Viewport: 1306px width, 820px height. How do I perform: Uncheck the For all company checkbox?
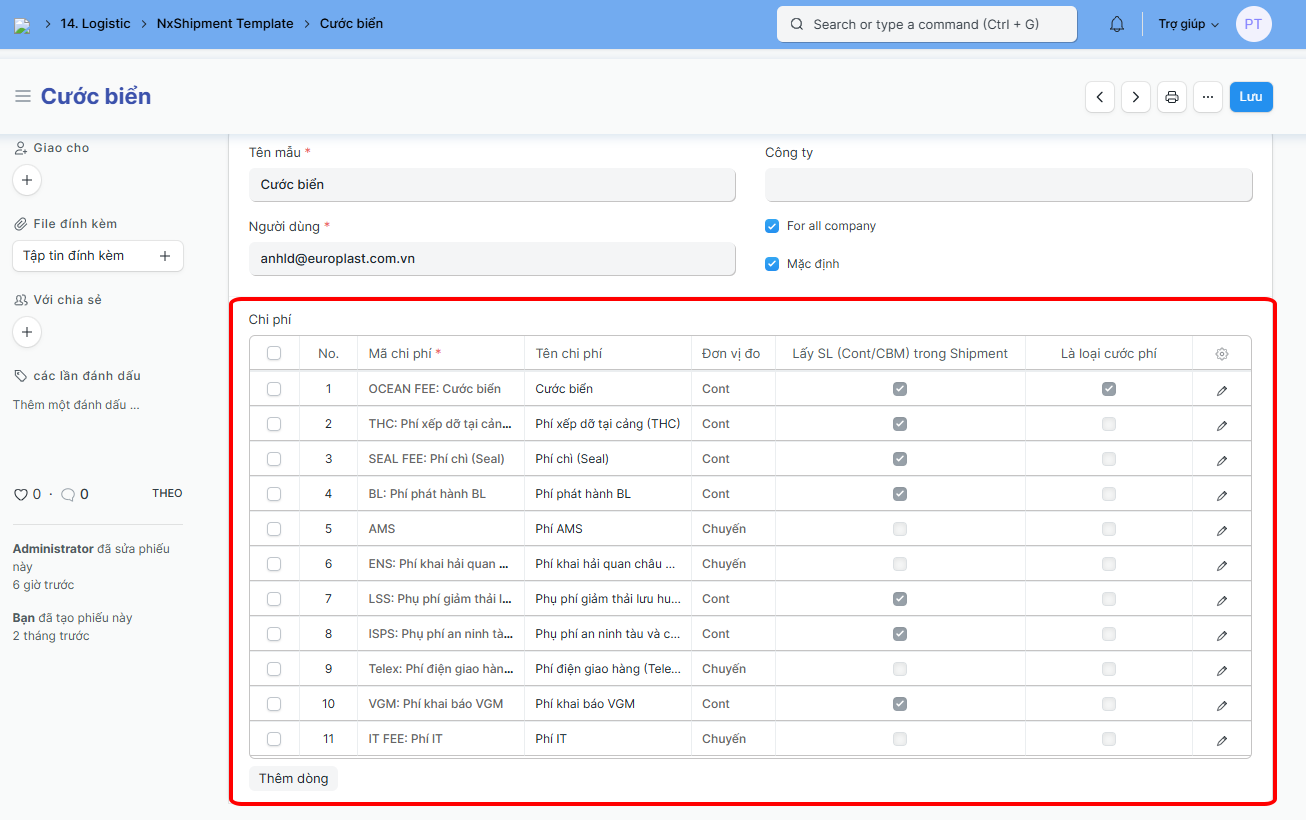click(772, 226)
